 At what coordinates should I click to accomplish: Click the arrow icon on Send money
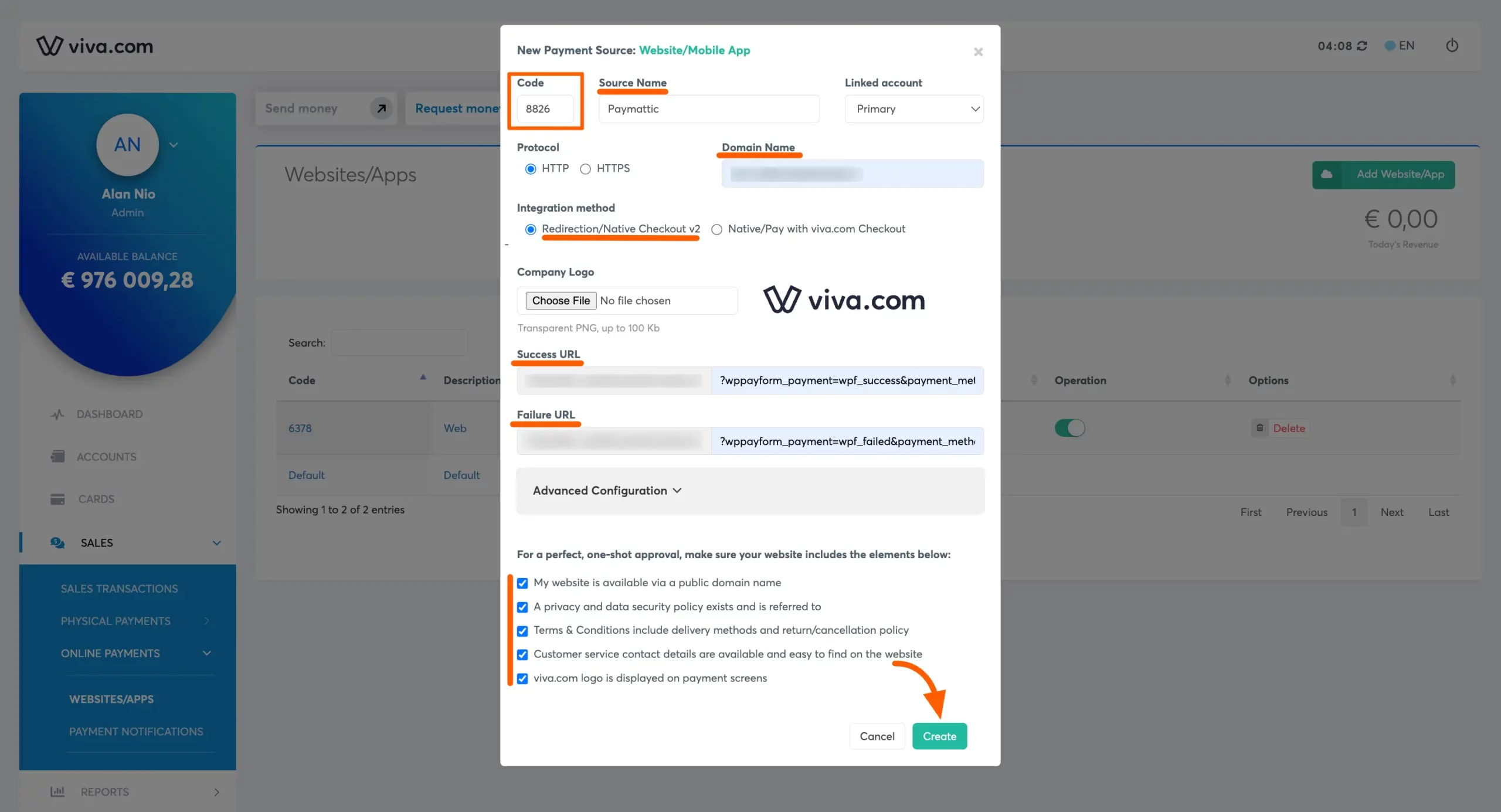381,108
